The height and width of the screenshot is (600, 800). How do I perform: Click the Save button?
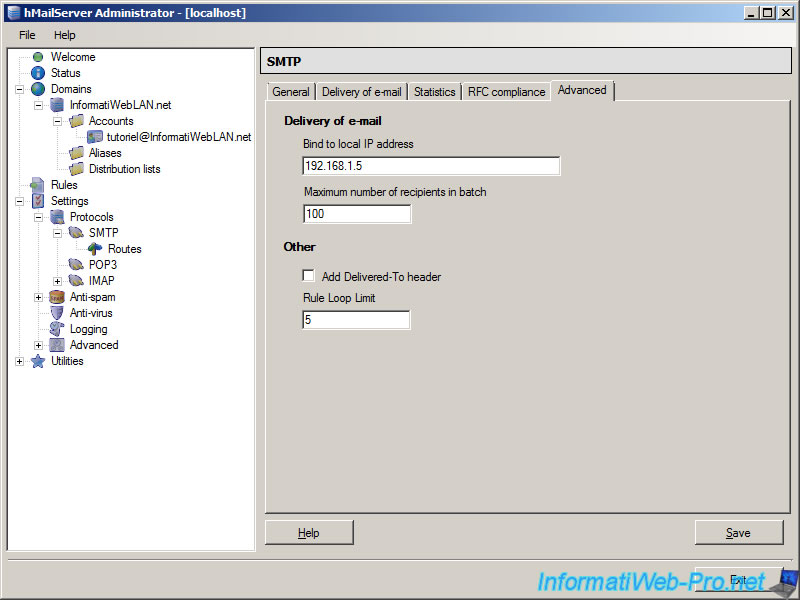[x=738, y=533]
